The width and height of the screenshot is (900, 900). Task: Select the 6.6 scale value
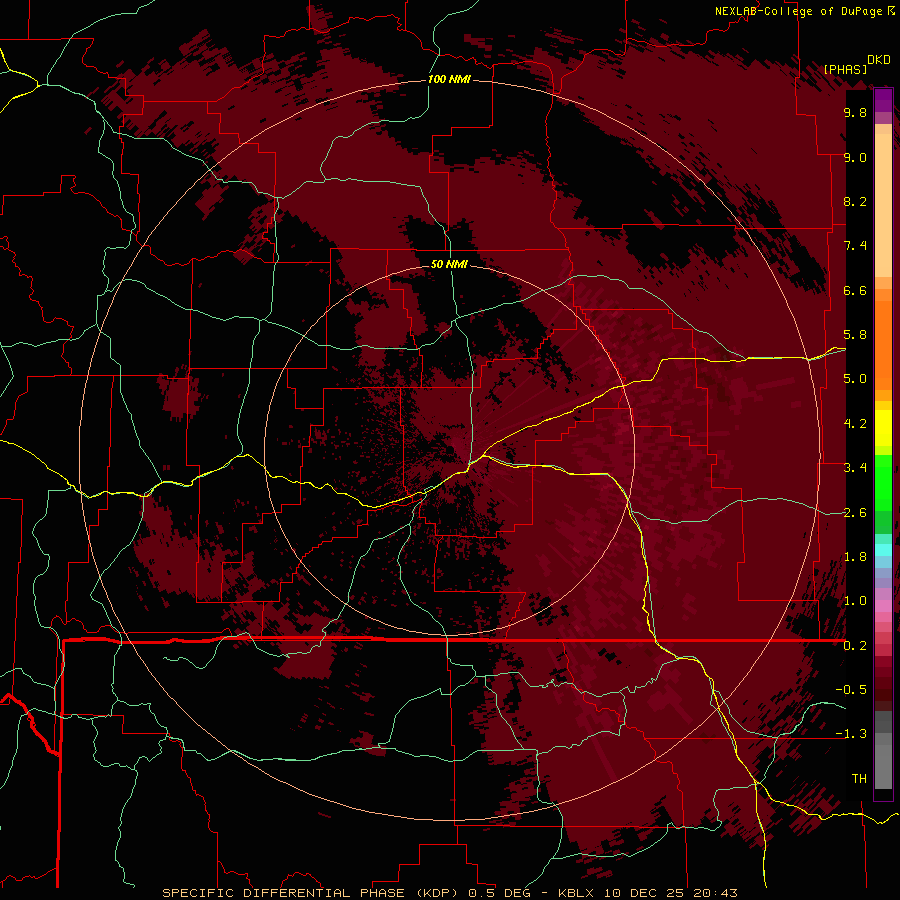pyautogui.click(x=855, y=290)
